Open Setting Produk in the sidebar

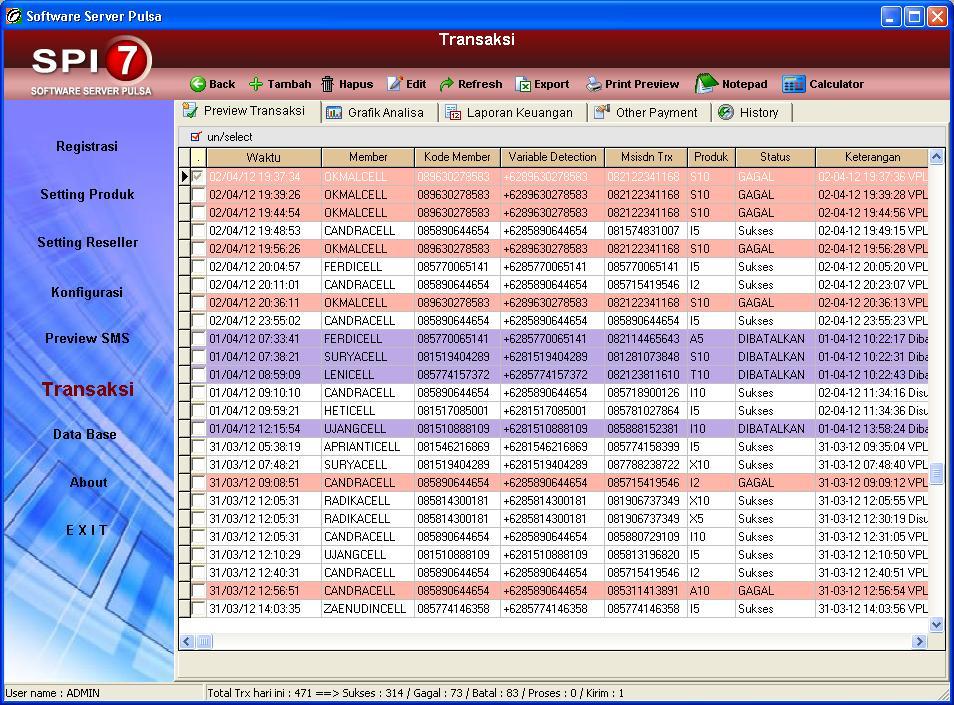coord(87,194)
